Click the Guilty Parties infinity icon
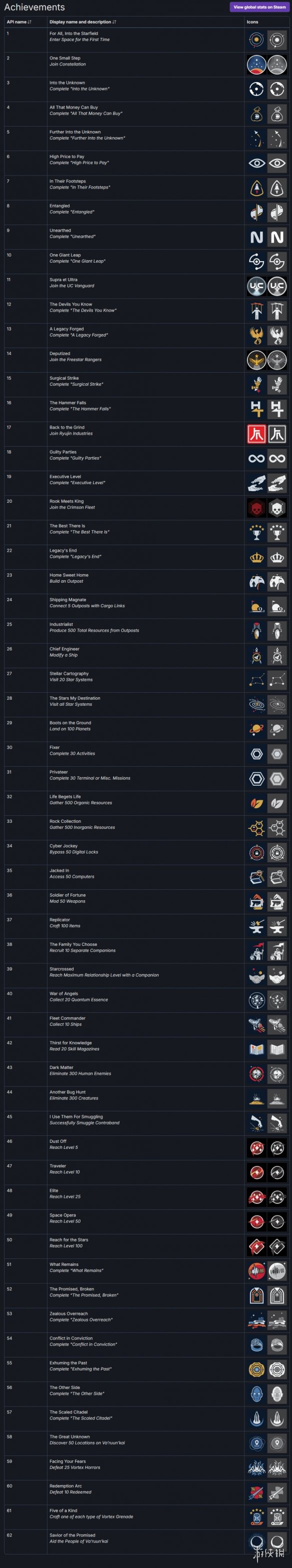The height and width of the screenshot is (1568, 292). [256, 458]
